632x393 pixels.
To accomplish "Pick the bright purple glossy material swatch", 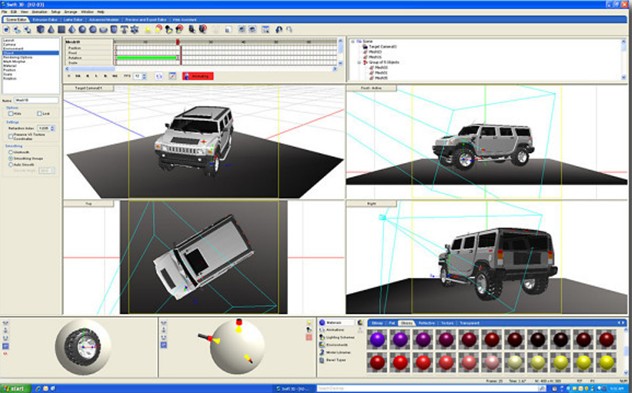I will (x=377, y=339).
